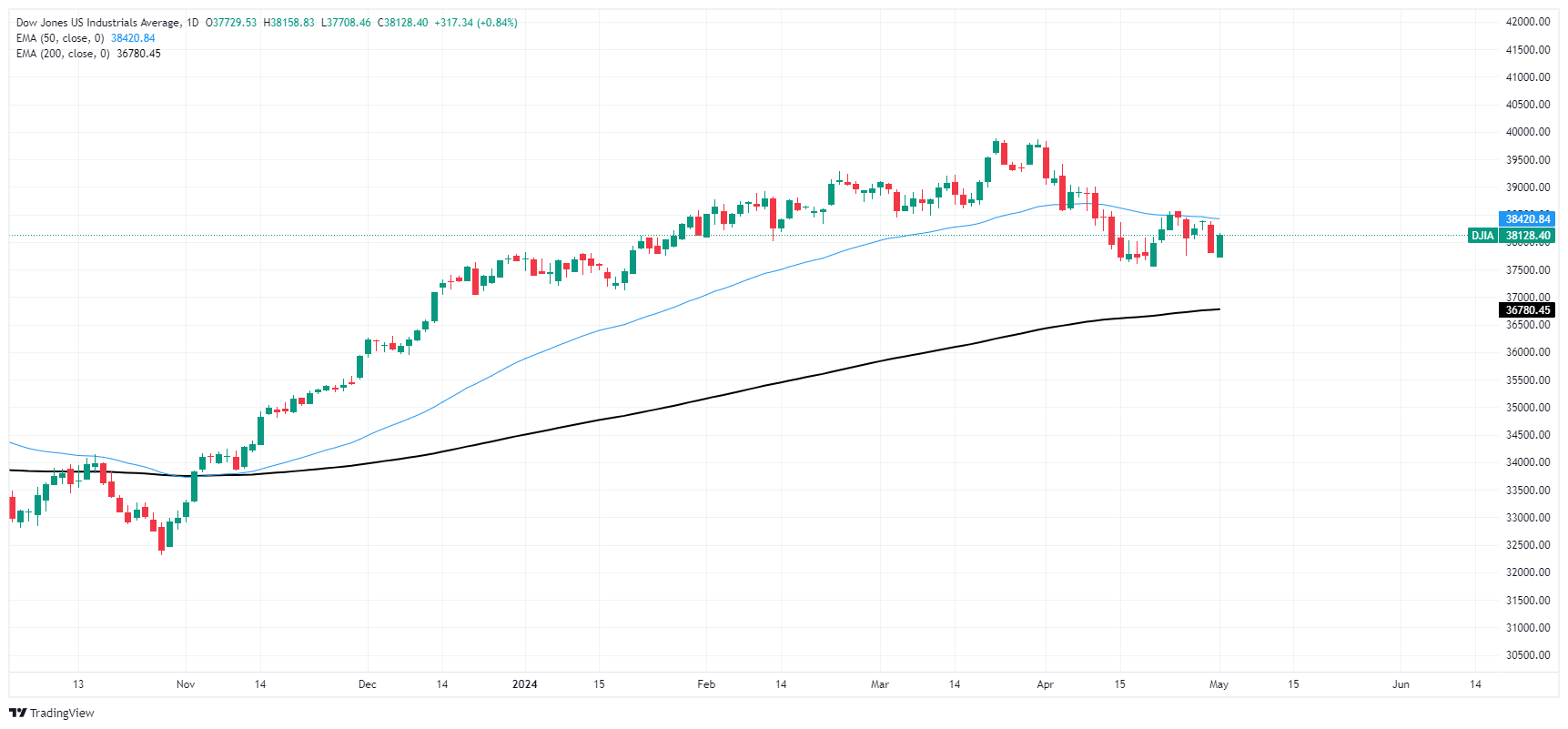Click the Jun marker on time axis
This screenshot has width=1568, height=729.
[x=1401, y=684]
